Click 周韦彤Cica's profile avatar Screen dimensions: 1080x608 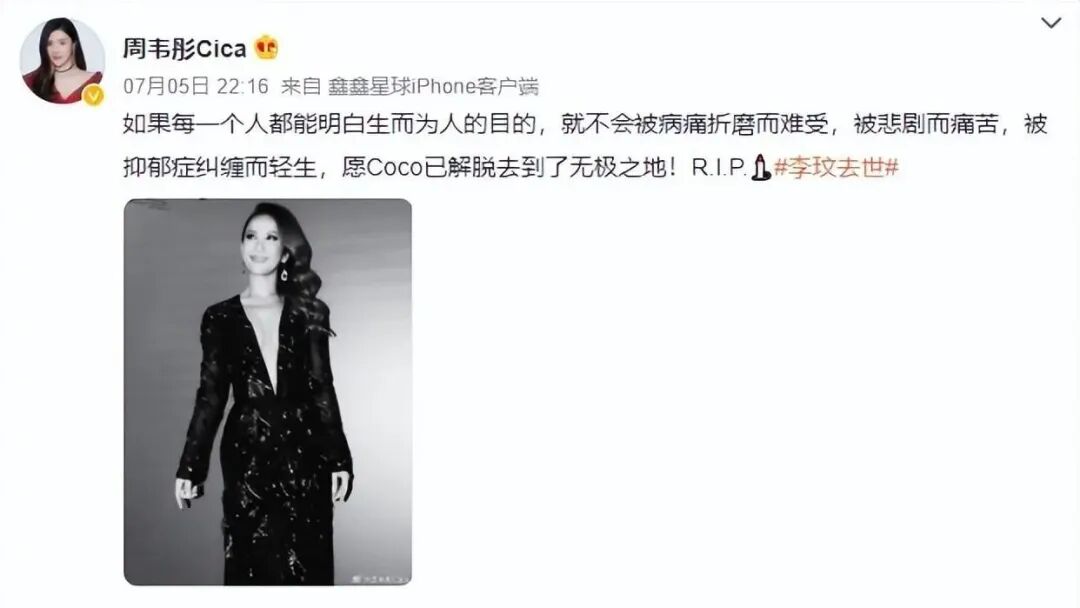[x=62, y=60]
